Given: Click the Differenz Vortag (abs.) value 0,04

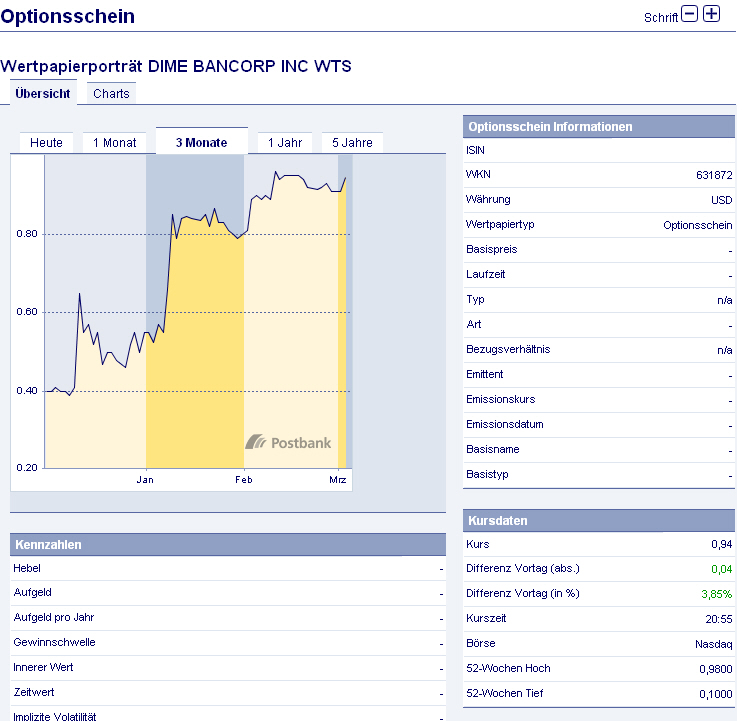Looking at the screenshot, I should [722, 569].
